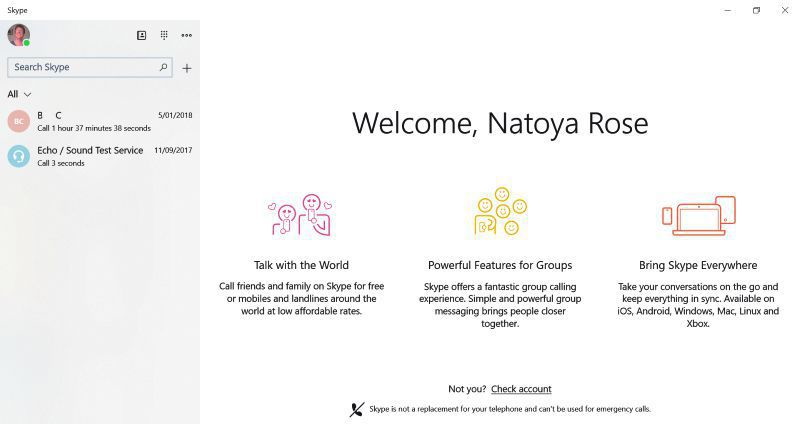
Task: Click the magnifier search icon
Action: pos(163,67)
